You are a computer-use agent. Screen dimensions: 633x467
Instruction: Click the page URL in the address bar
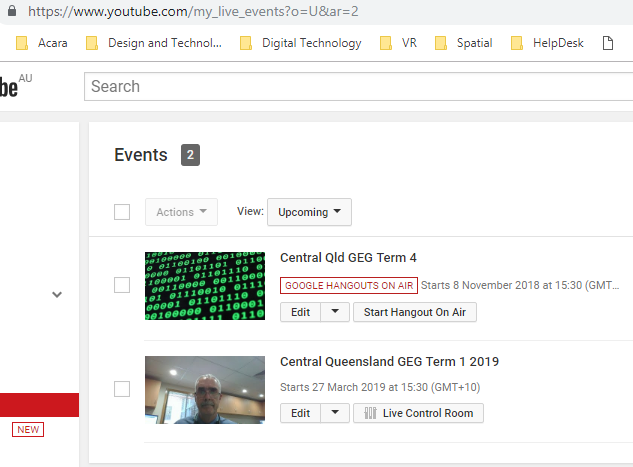193,11
